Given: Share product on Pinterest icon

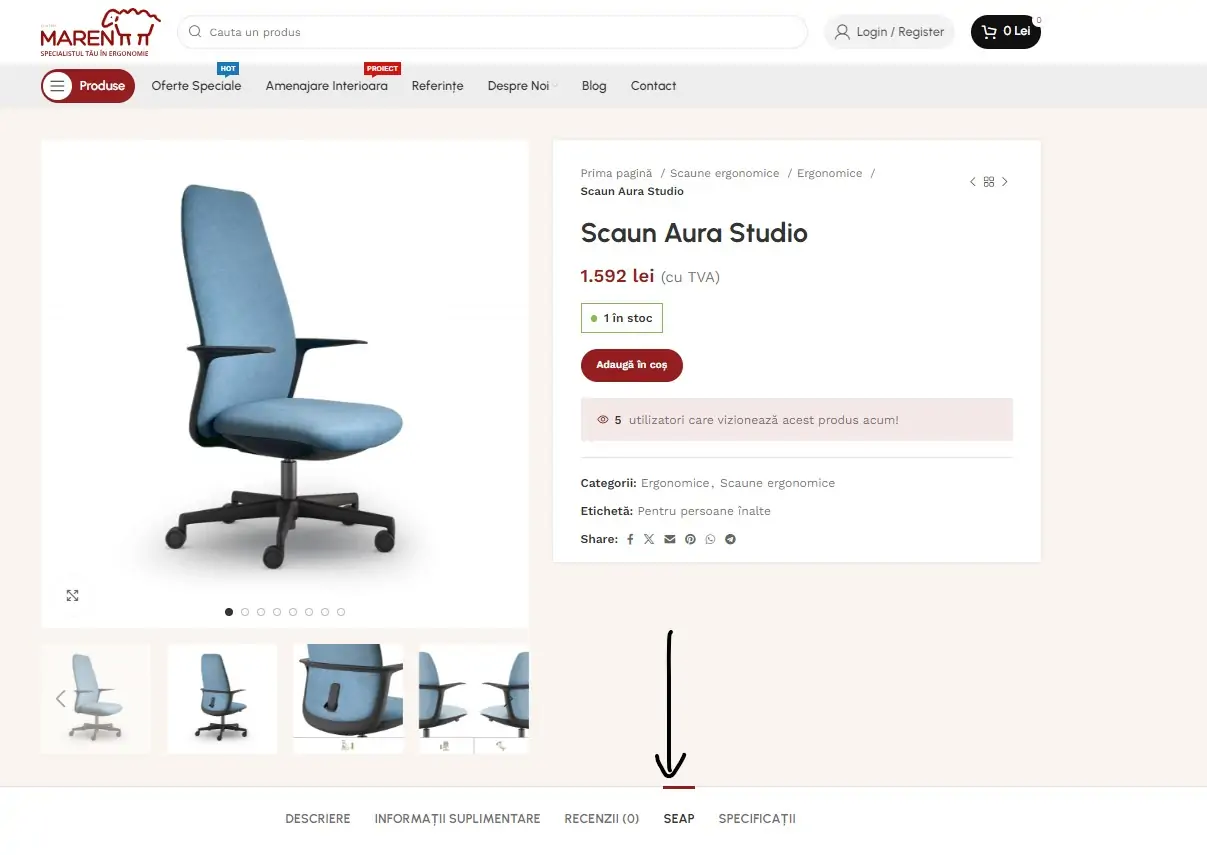Looking at the screenshot, I should tap(690, 539).
